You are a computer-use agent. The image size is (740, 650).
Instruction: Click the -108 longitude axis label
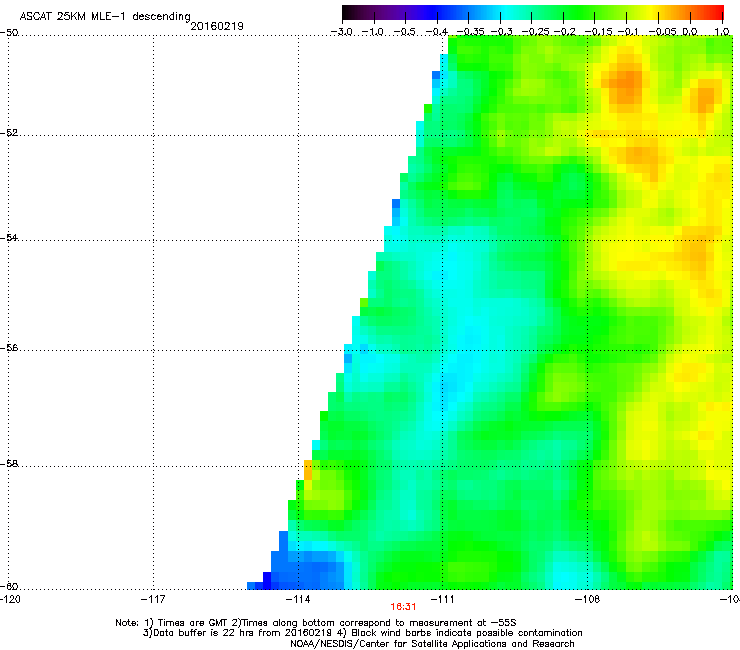point(587,599)
